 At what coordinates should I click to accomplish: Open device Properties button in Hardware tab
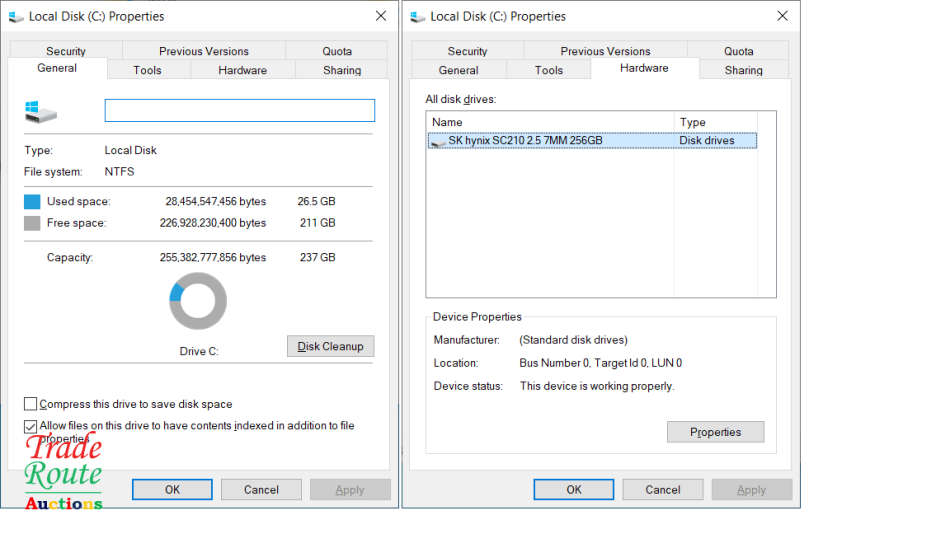[x=715, y=432]
